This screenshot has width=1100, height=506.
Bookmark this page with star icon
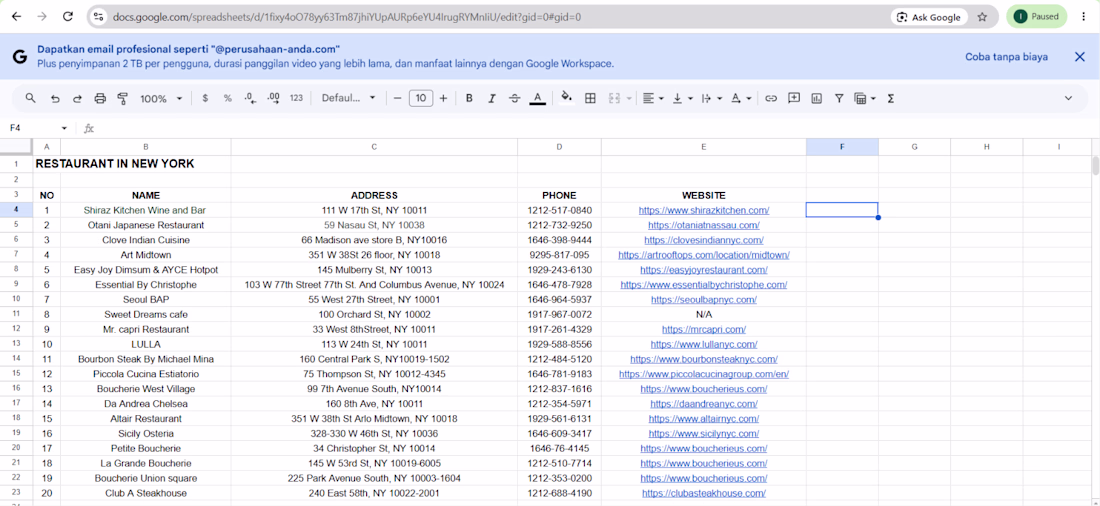982,17
